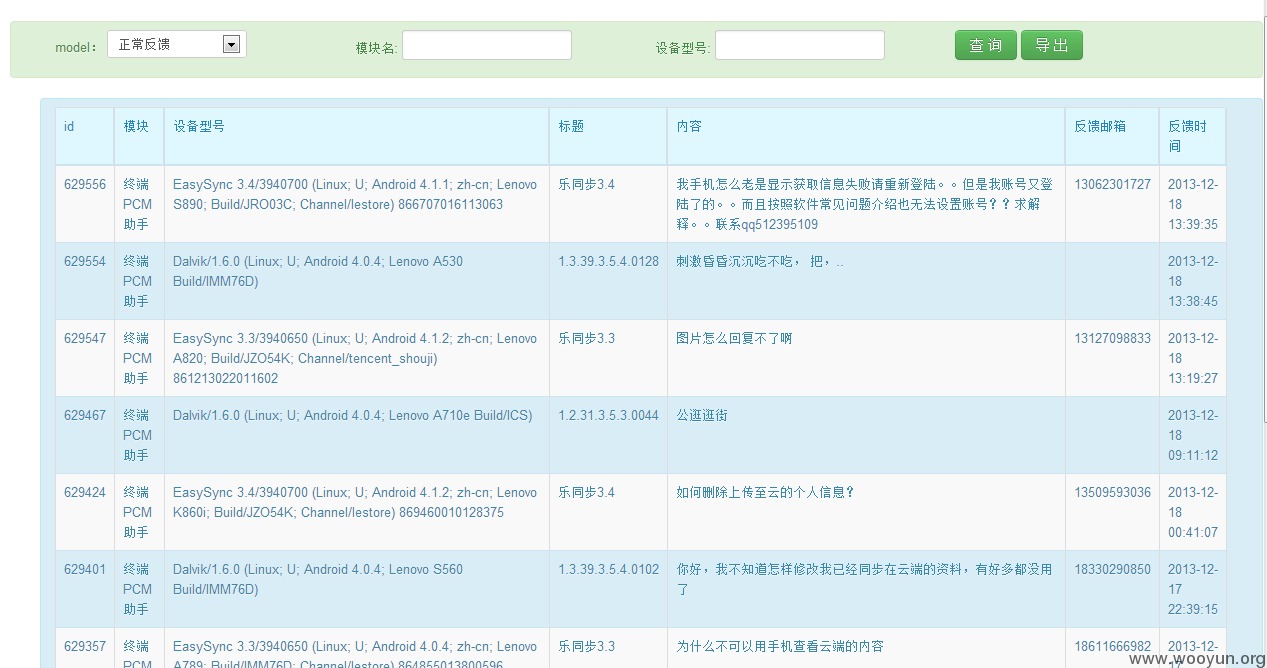
Task: Click content 为什么不可以用手机查看云端的内容
Action: click(x=780, y=647)
